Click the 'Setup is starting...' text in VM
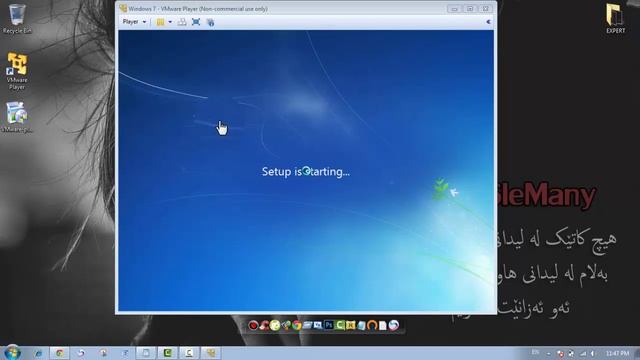Screen dimensions: 640x360 click(306, 171)
